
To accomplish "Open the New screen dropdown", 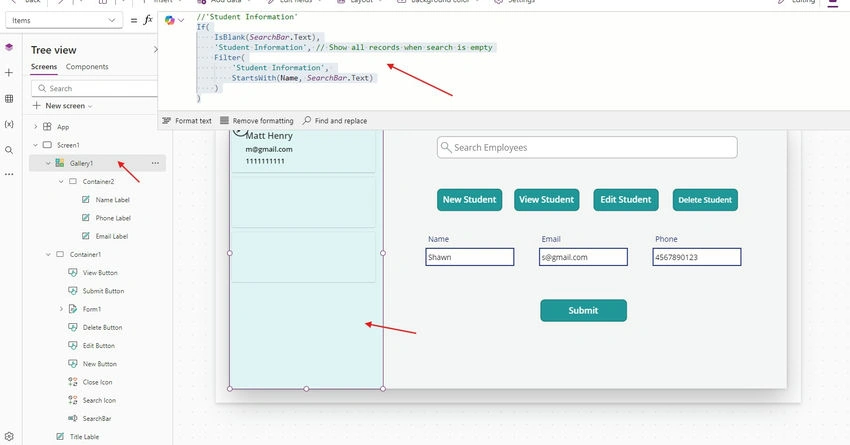I will click(x=62, y=106).
